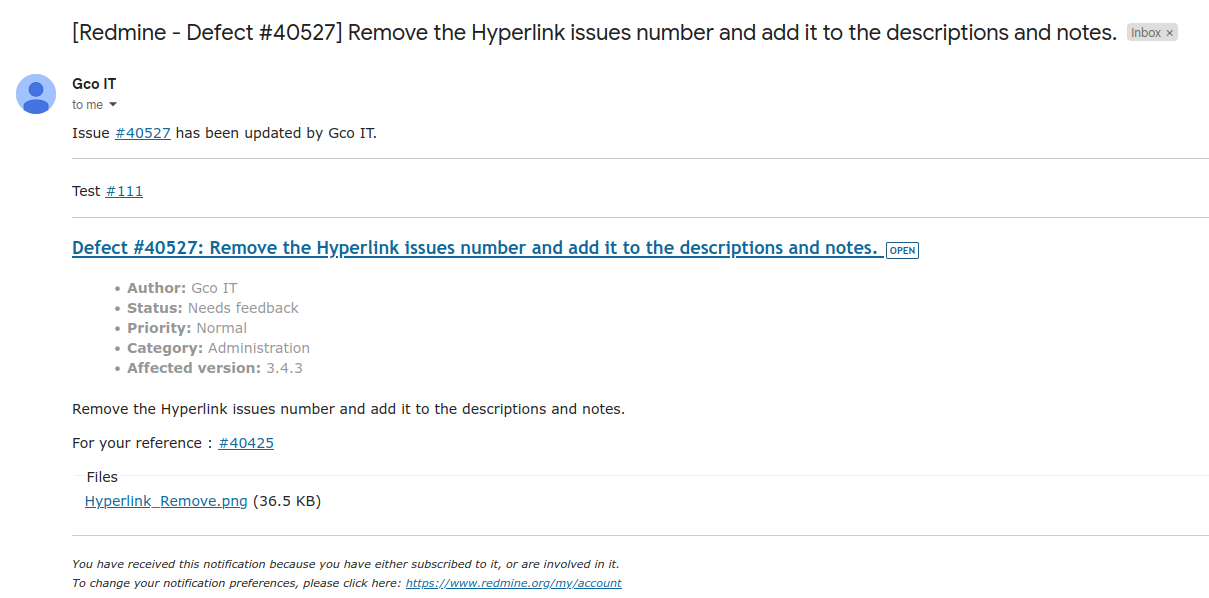Click the attachment size (36.5 KB) text
Image resolution: width=1209 pixels, height=598 pixels.
[x=287, y=501]
